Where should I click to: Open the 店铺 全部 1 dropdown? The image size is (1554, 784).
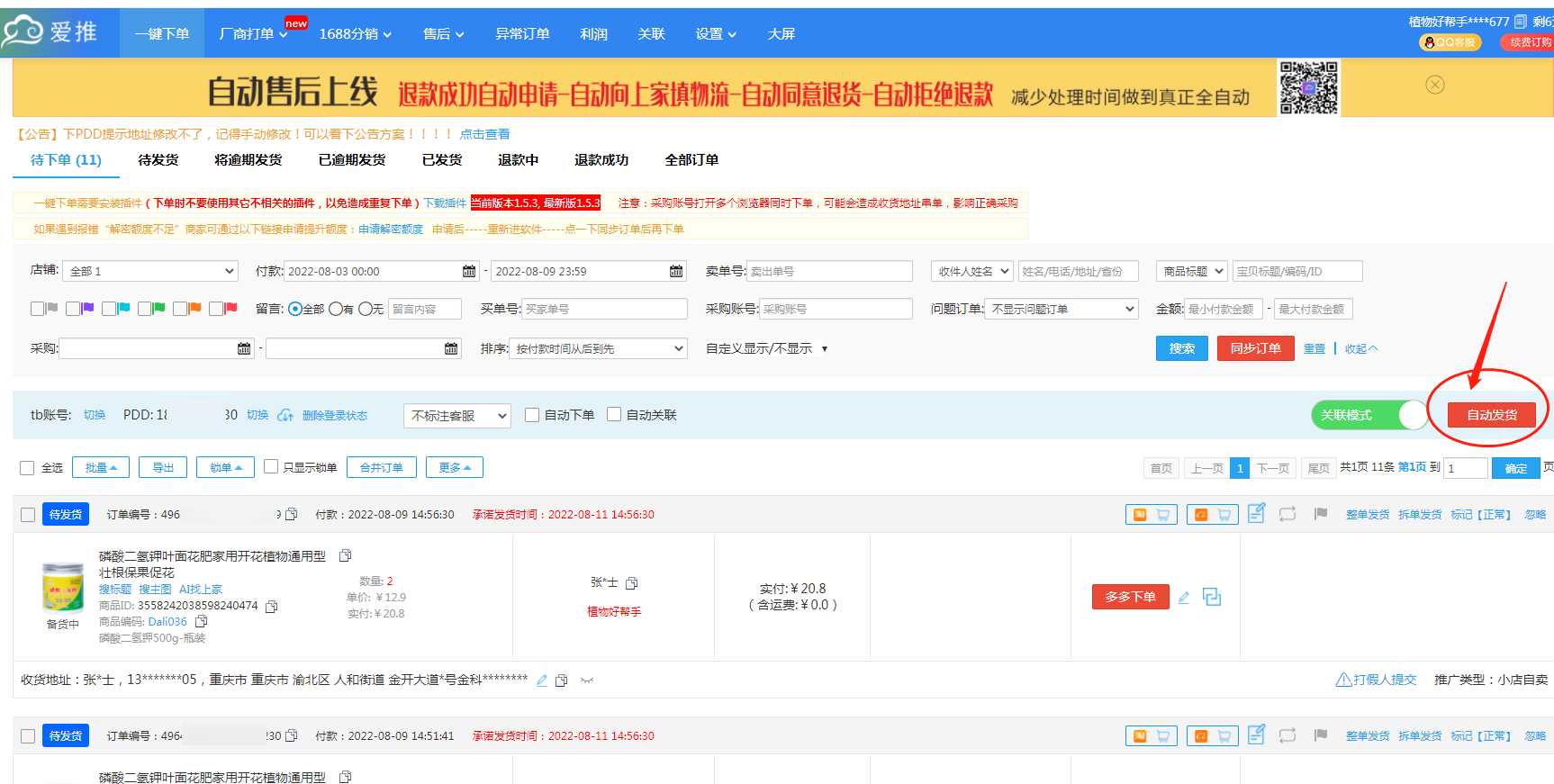pyautogui.click(x=152, y=271)
